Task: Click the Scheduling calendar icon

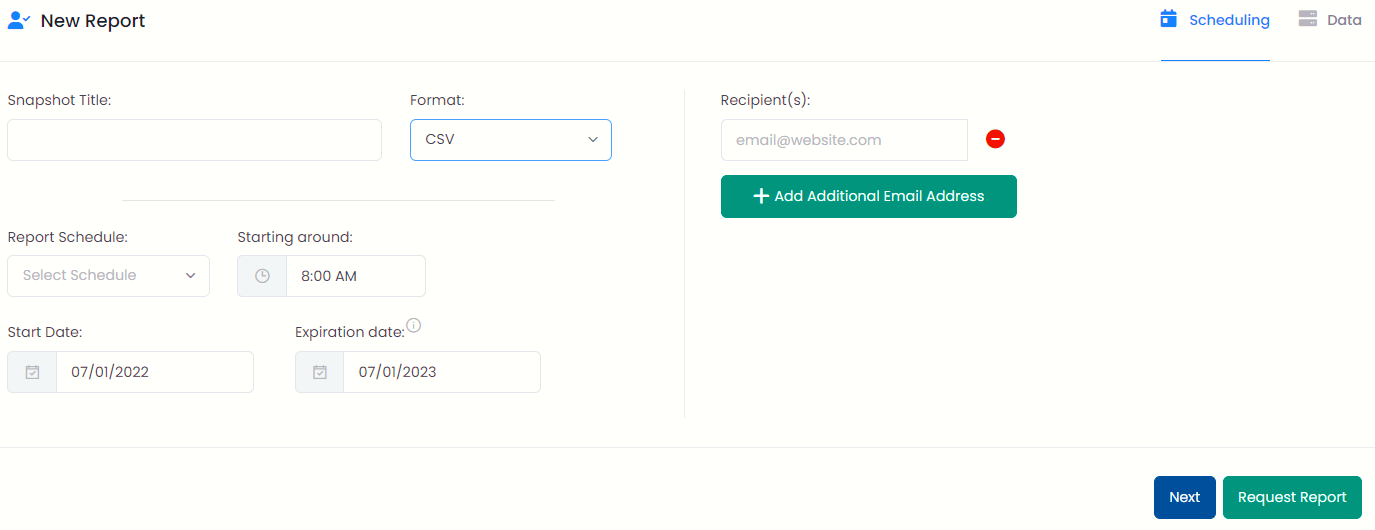Action: click(1168, 19)
